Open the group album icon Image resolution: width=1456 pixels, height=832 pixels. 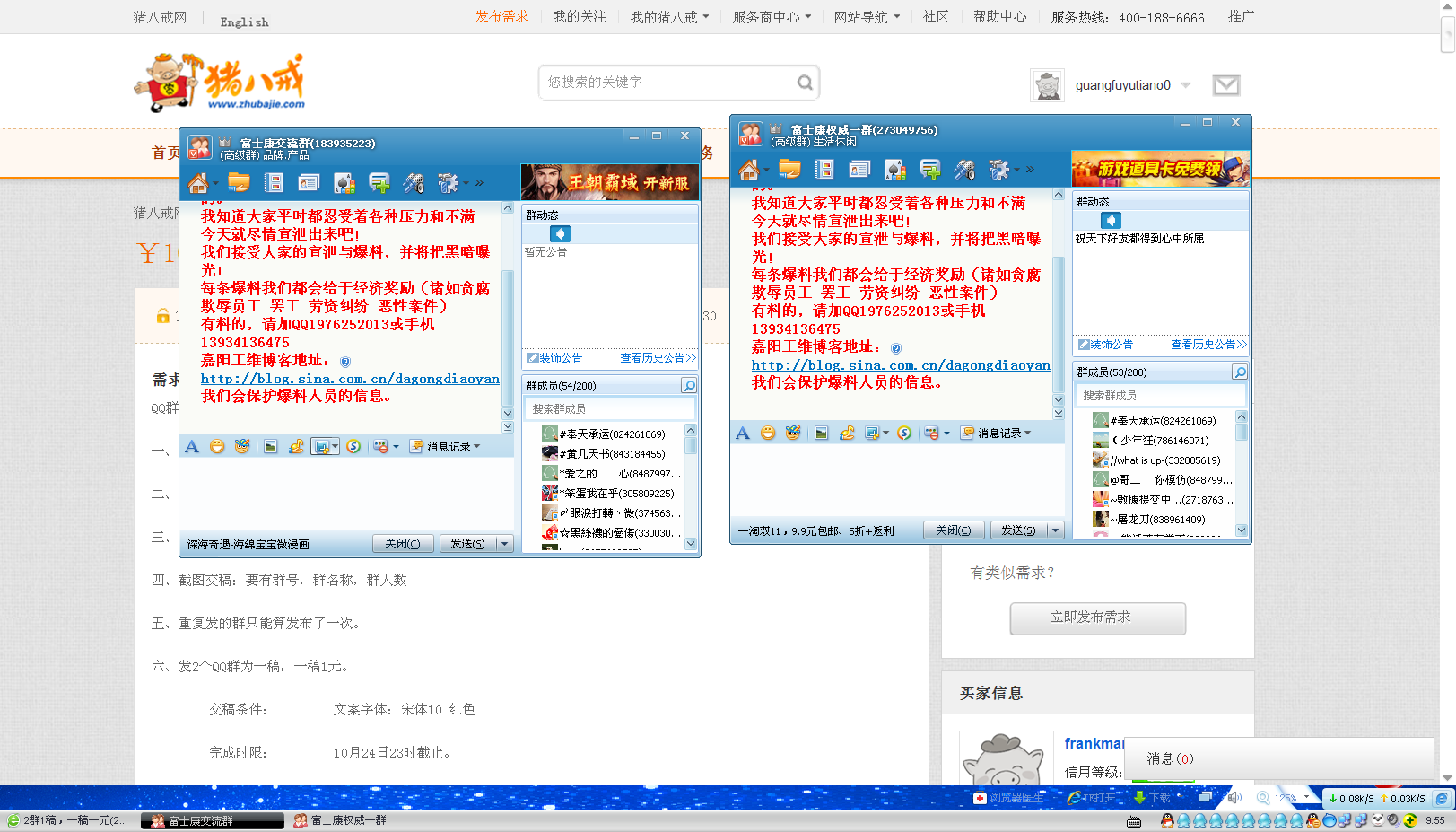(275, 182)
